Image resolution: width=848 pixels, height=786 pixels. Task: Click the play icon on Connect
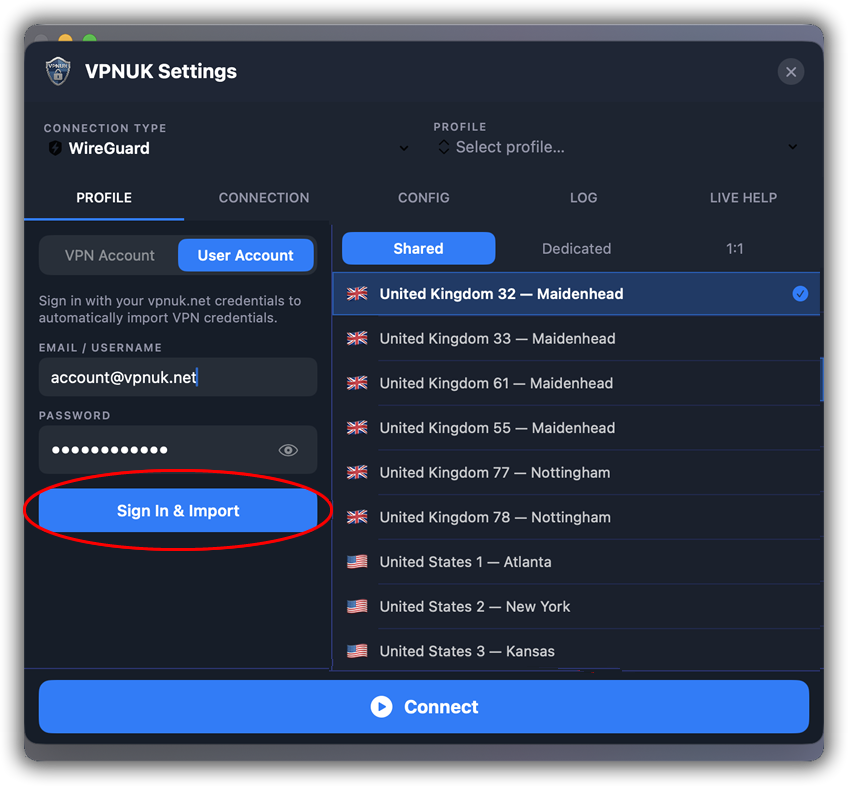click(x=381, y=707)
